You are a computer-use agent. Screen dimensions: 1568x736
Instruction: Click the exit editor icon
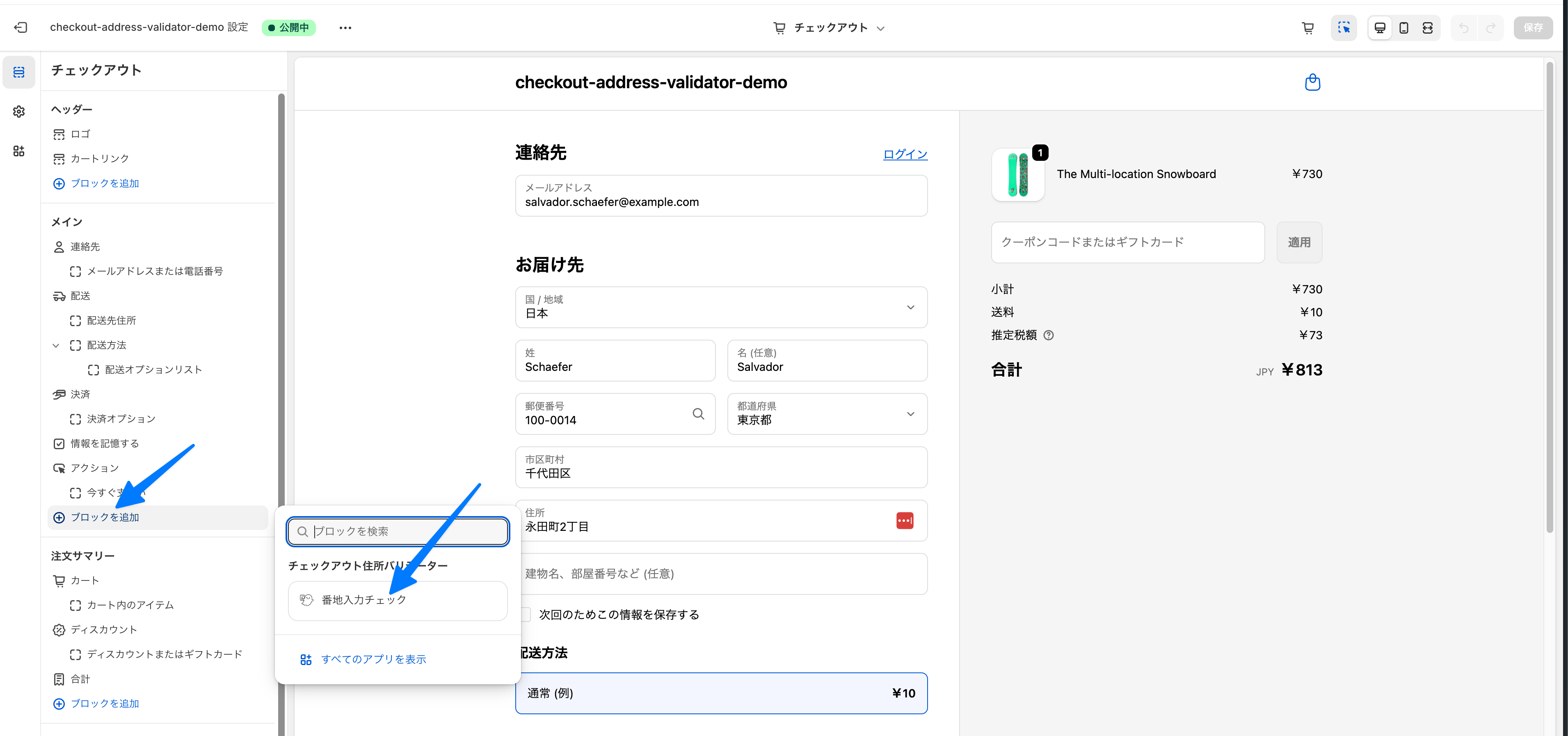(21, 27)
